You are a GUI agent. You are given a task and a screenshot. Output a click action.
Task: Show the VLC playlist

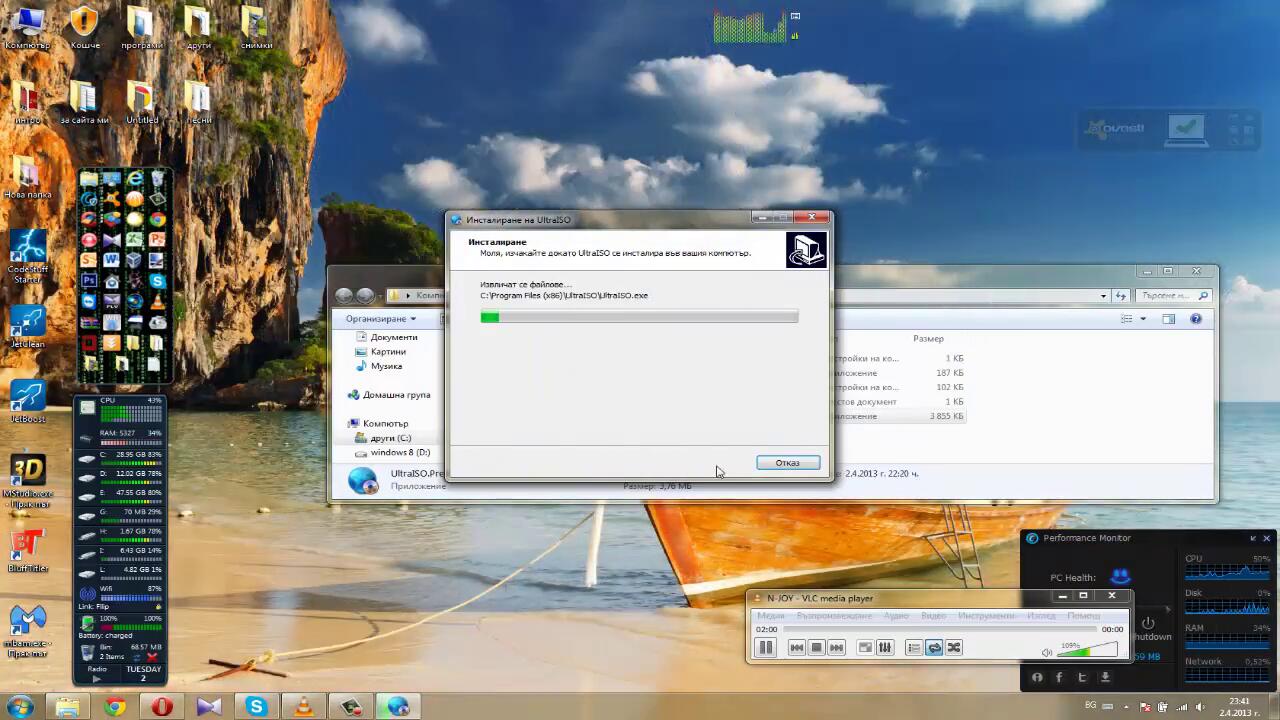[913, 648]
